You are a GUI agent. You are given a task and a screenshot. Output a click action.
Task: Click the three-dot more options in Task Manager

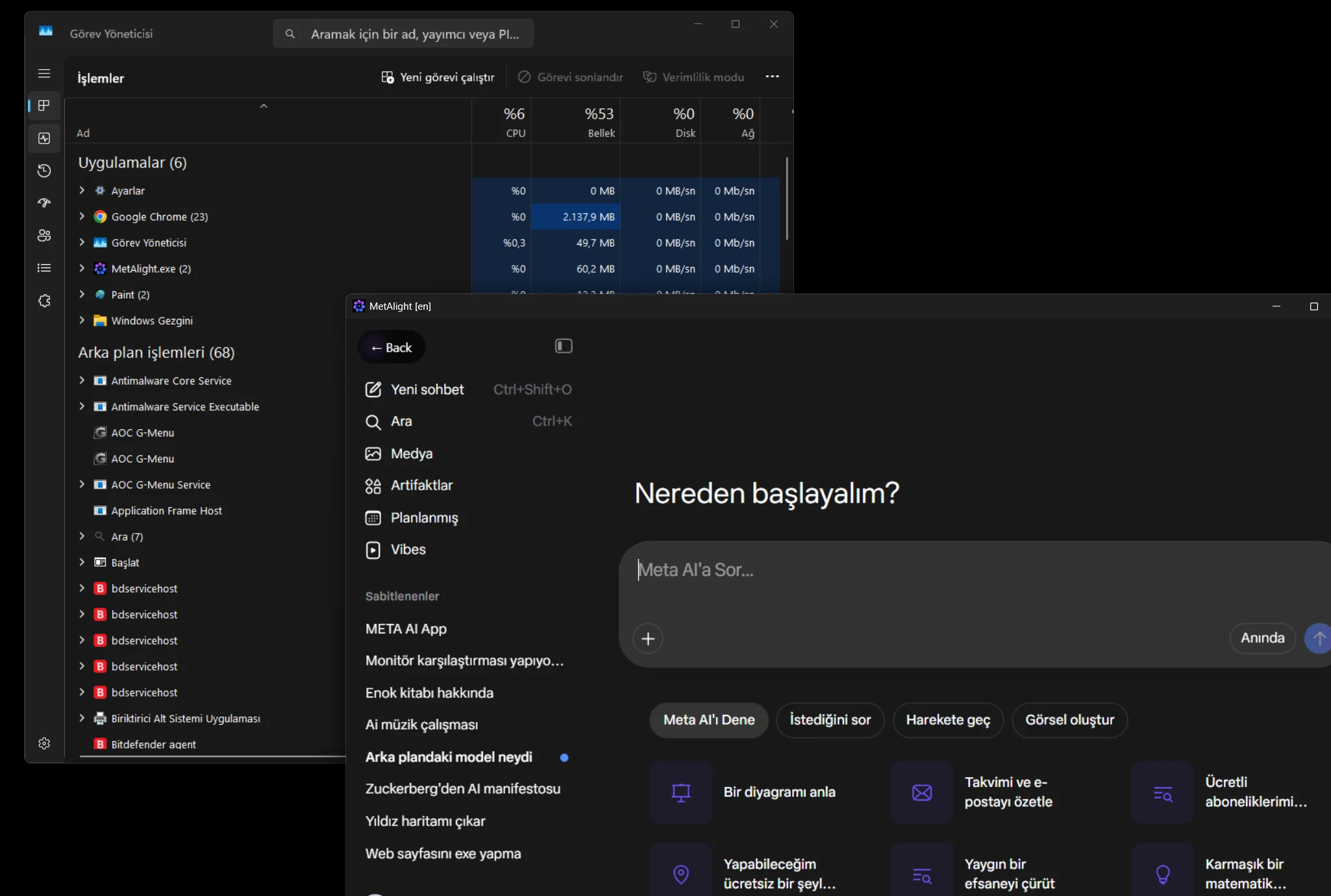tap(772, 77)
